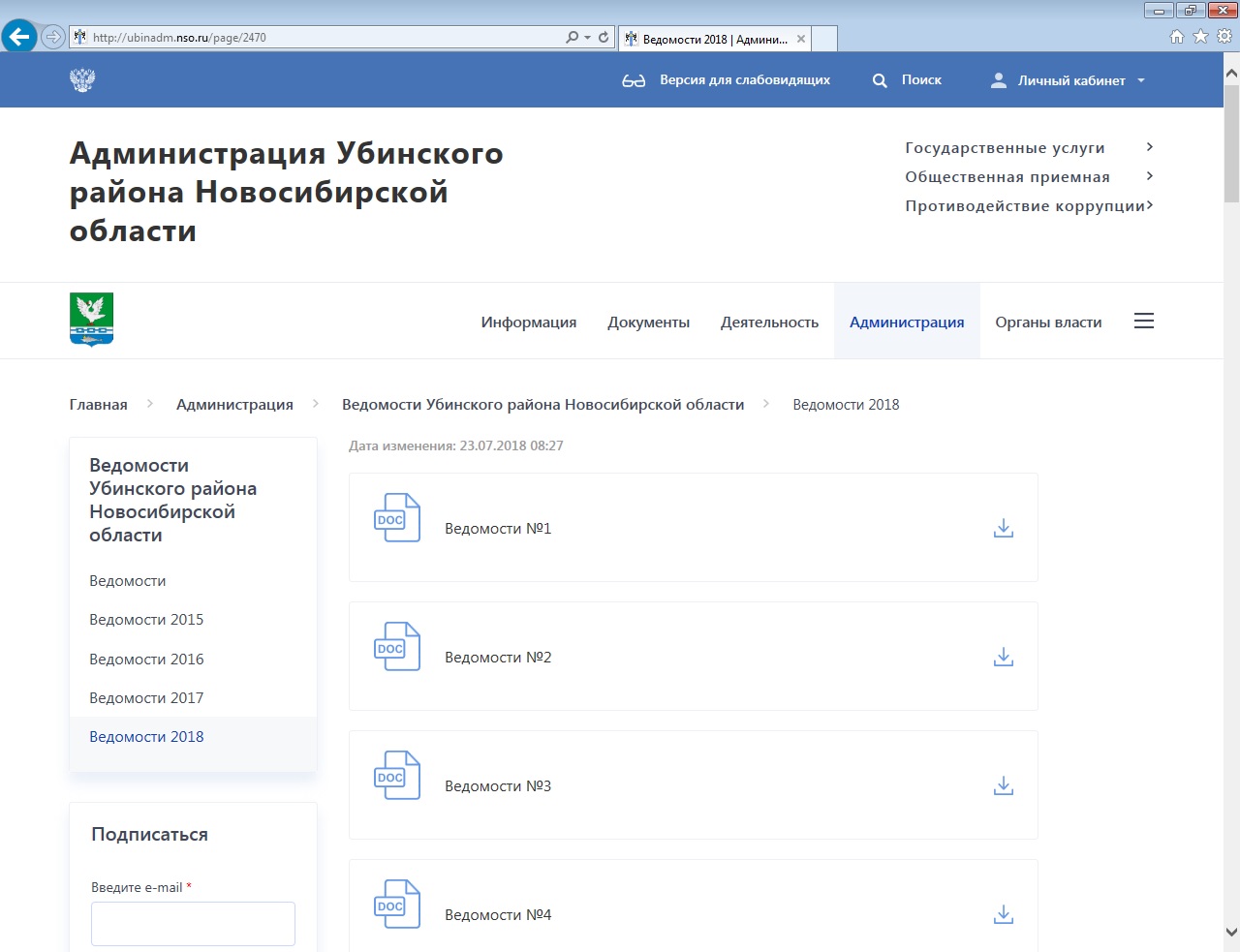Click breadcrumb Ведомости Убинского района Новосибирской области
The height and width of the screenshot is (952, 1240).
[542, 405]
